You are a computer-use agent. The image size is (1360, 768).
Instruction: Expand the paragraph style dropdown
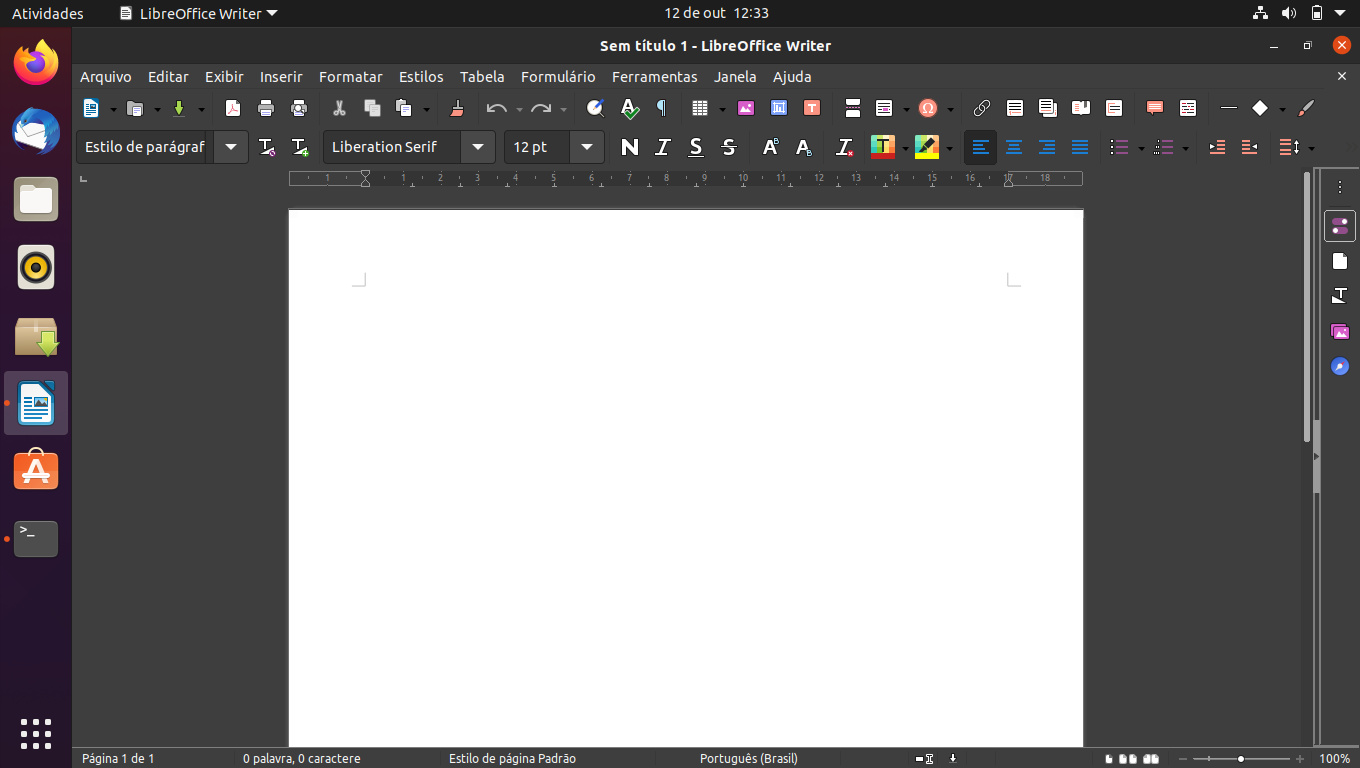pos(231,147)
